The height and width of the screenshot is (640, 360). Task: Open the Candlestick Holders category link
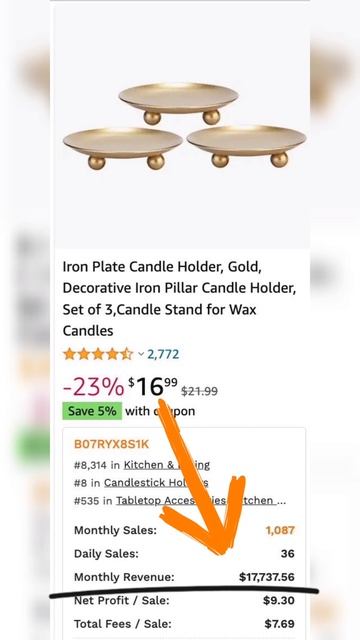(x=156, y=482)
